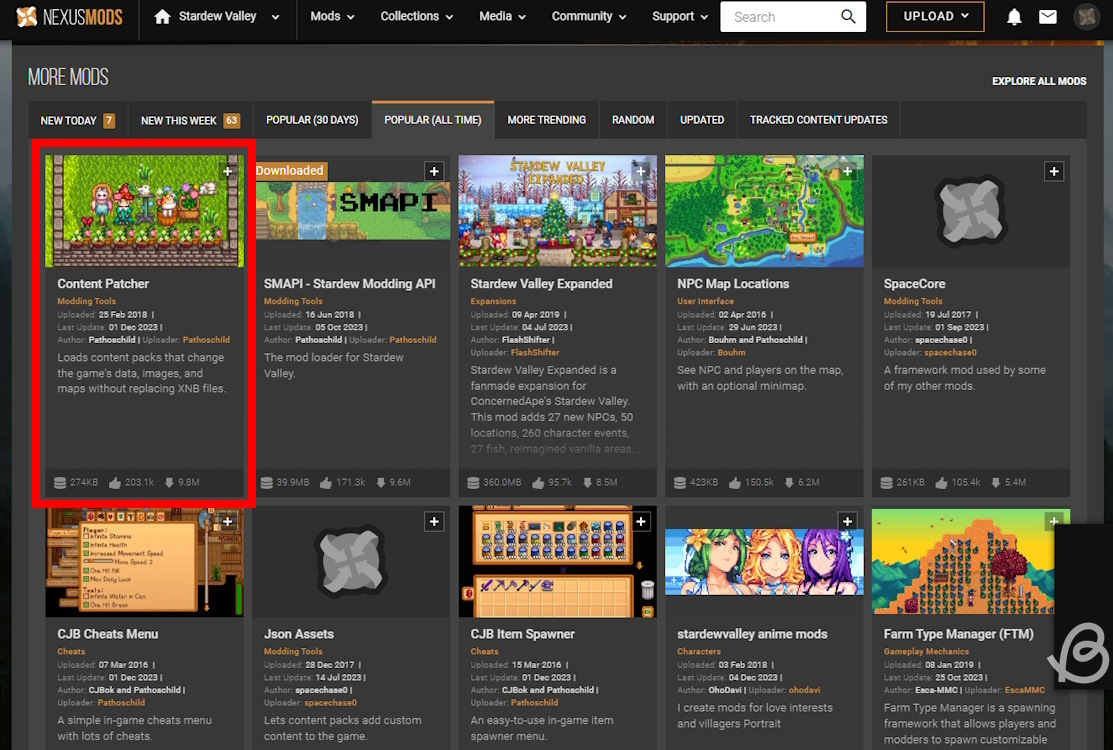Click your profile avatar icon

(x=1086, y=17)
